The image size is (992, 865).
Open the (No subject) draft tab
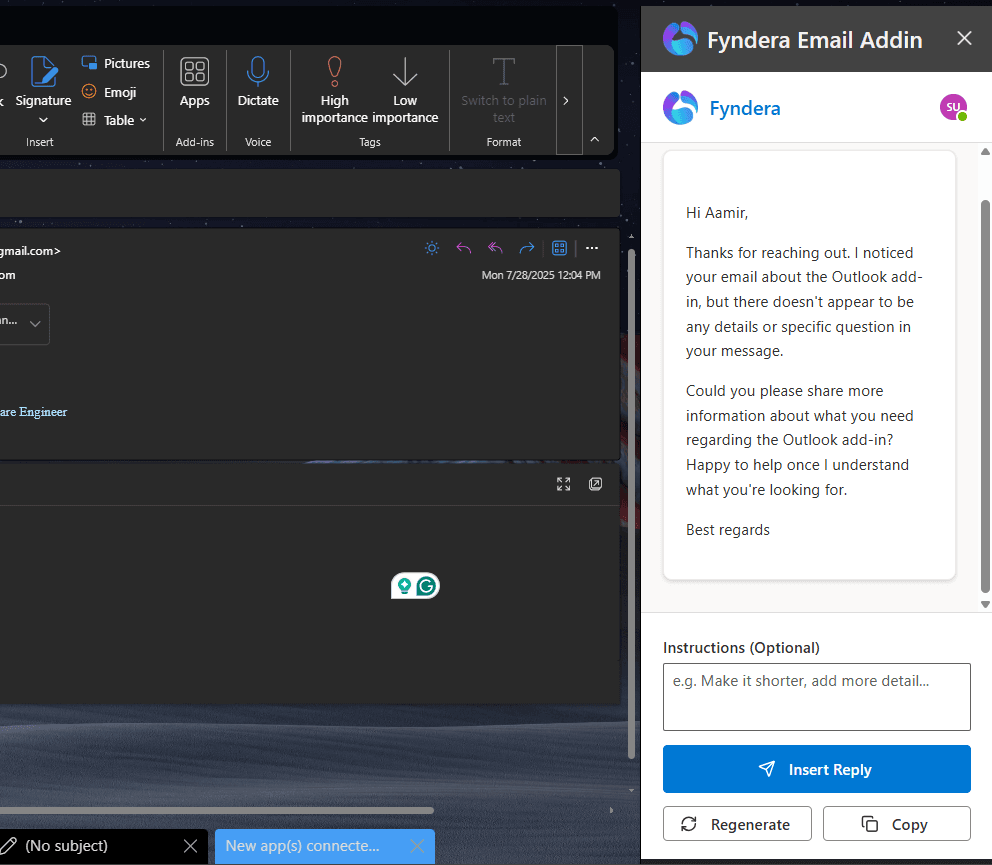pos(66,846)
